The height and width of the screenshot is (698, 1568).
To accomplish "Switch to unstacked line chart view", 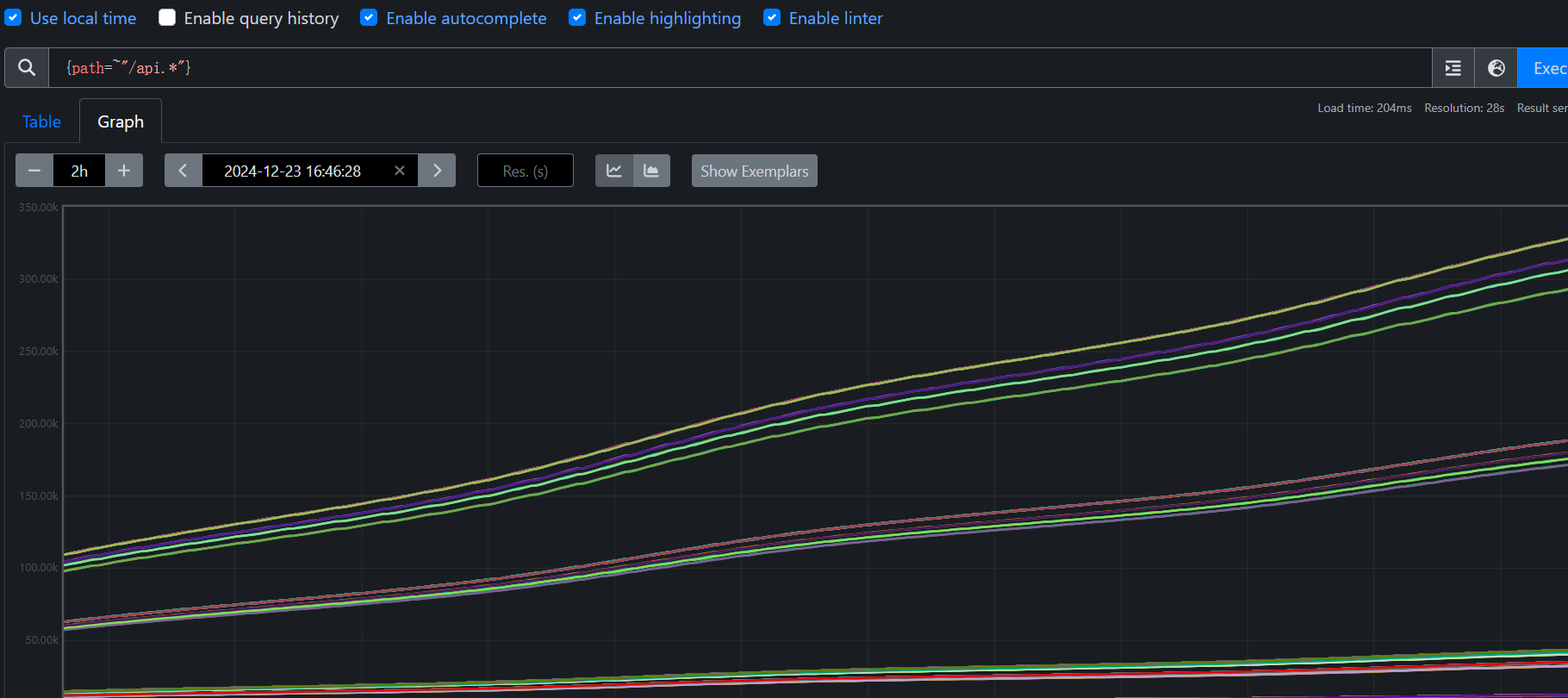I will (x=614, y=171).
